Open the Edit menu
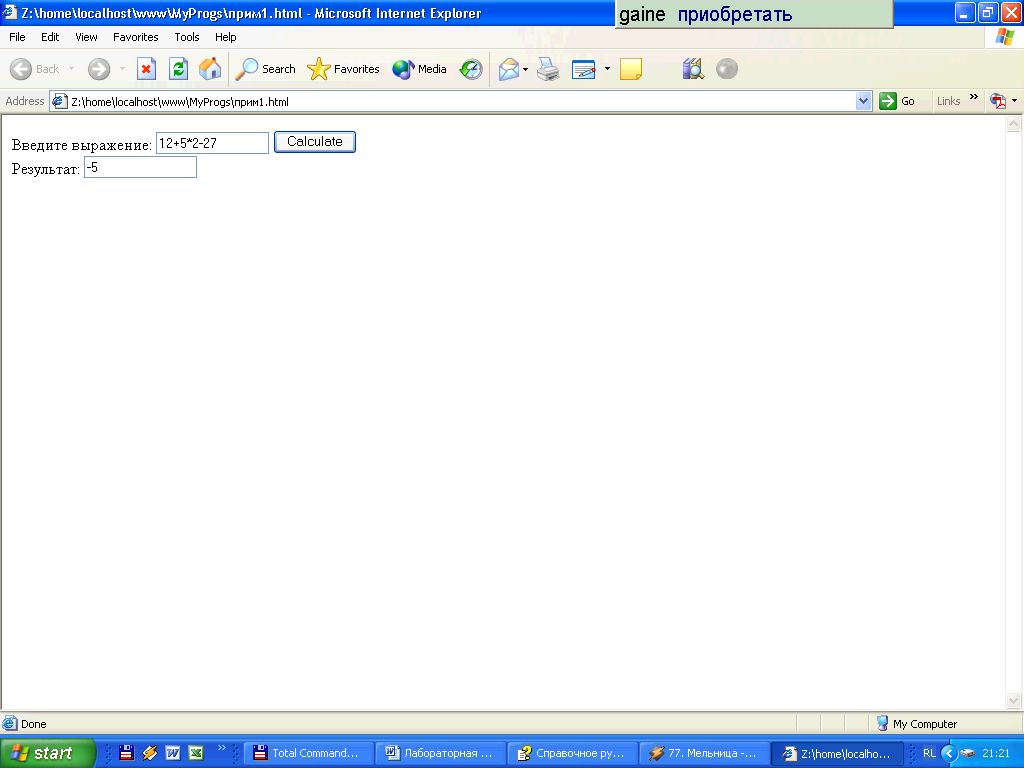Image resolution: width=1024 pixels, height=768 pixels. pos(50,37)
